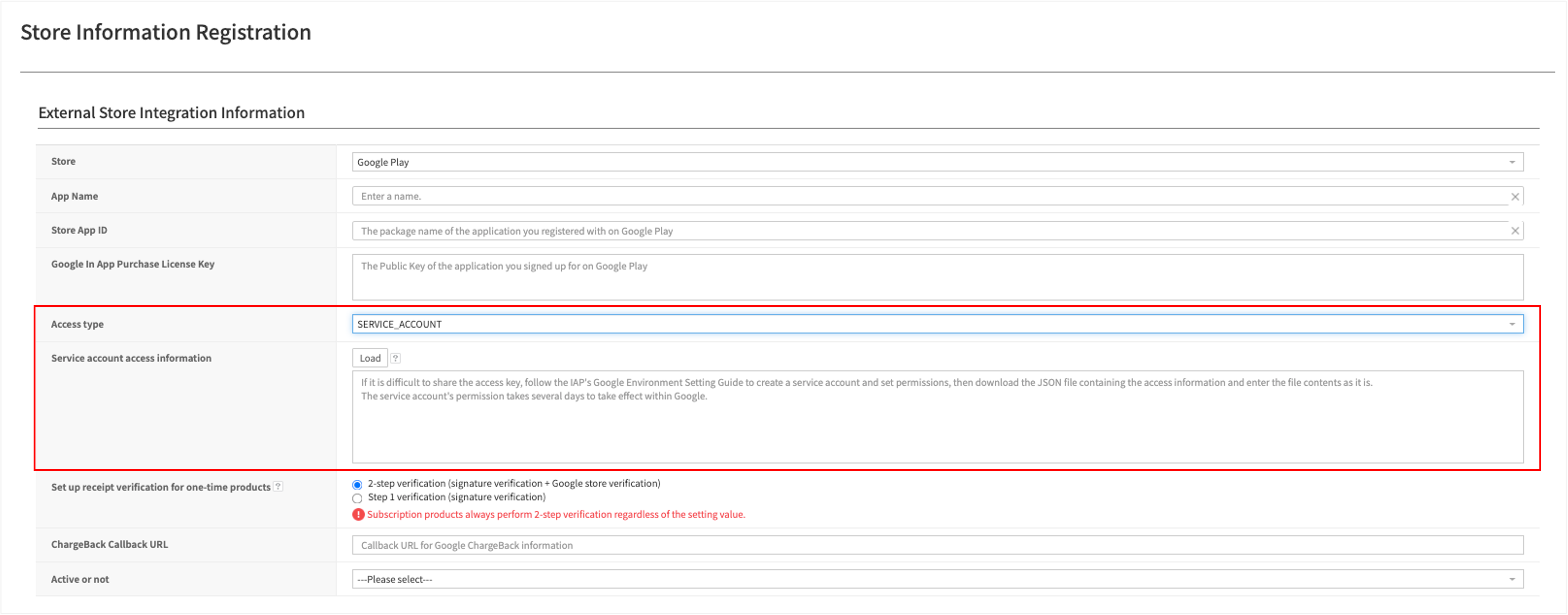
Task: Focus the ChargeBack Callback URL field
Action: [x=937, y=546]
